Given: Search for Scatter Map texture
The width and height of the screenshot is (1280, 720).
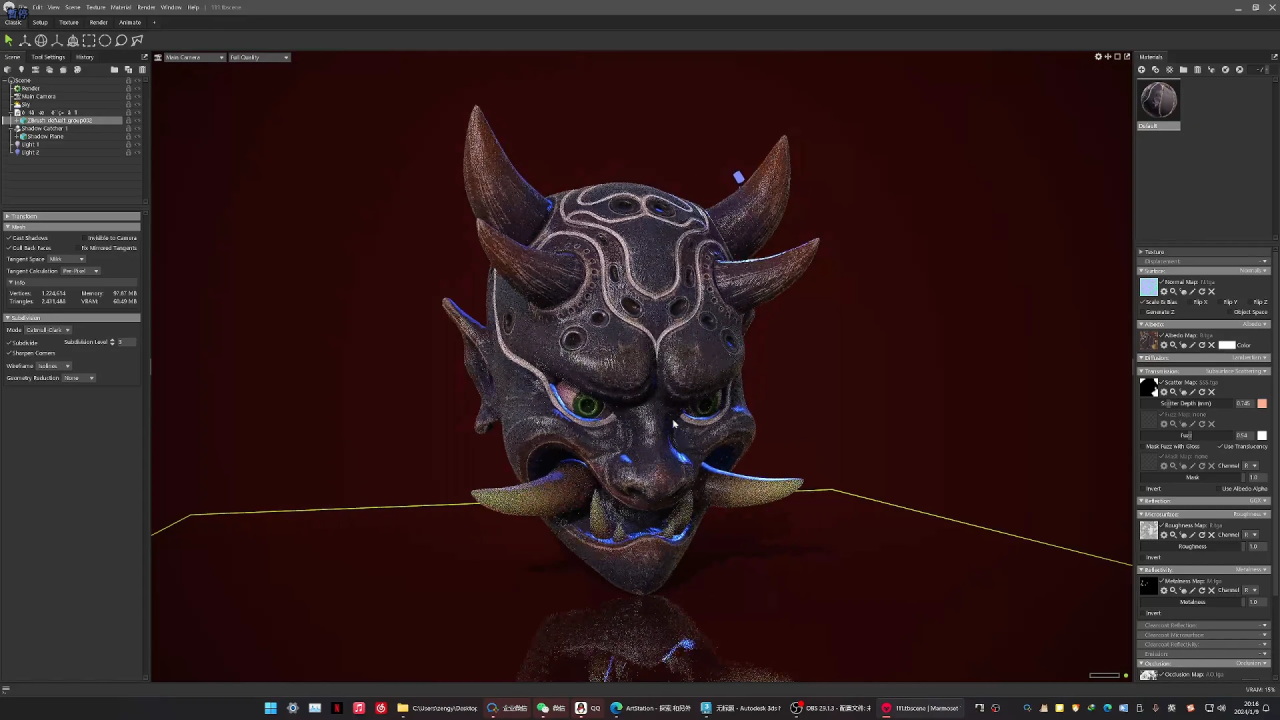Looking at the screenshot, I should 1173,392.
